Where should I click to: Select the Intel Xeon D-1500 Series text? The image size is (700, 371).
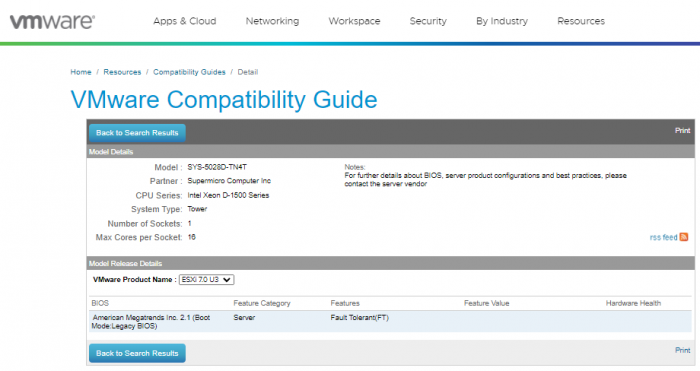(x=228, y=195)
